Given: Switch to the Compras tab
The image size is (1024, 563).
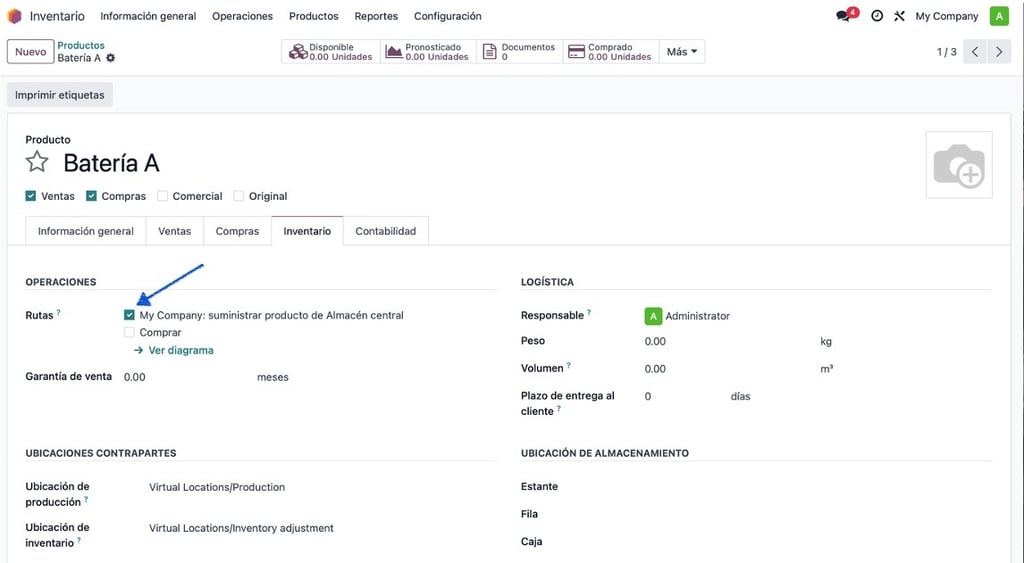Looking at the screenshot, I should tap(237, 231).
